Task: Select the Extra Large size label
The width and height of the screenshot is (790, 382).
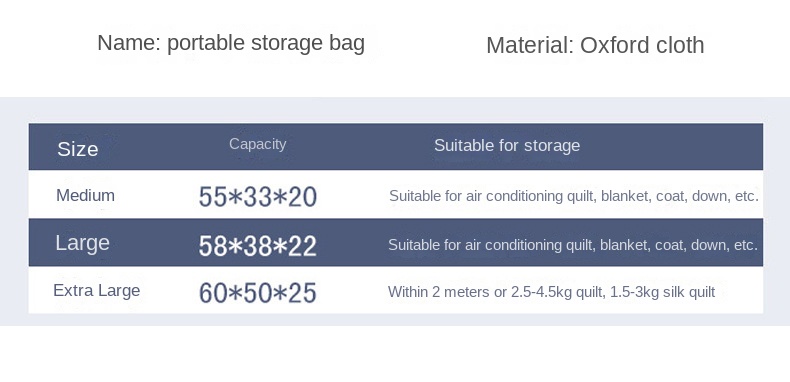Action: click(96, 291)
